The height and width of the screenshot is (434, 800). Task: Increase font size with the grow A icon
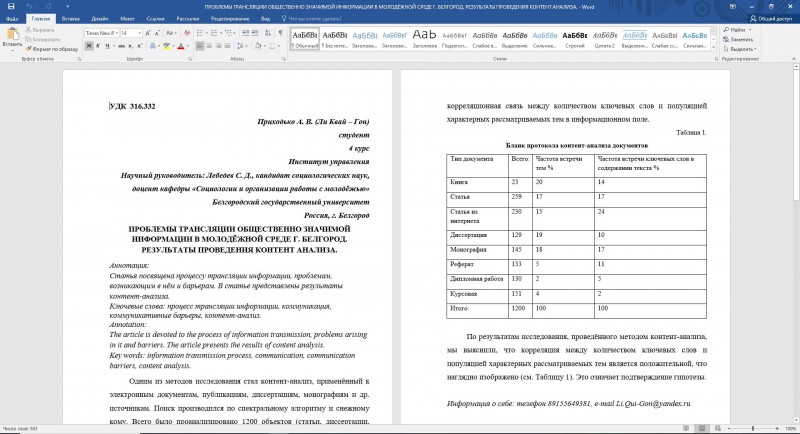pos(148,33)
